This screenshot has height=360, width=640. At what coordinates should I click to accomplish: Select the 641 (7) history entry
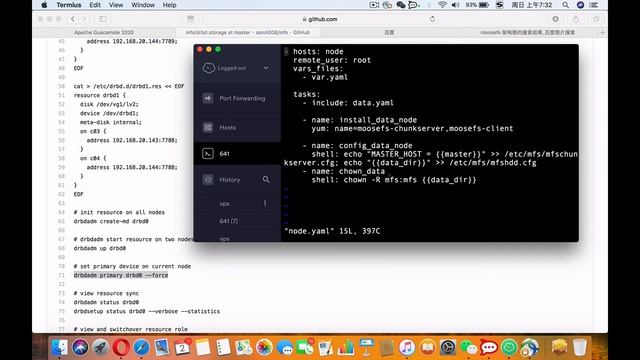(x=238, y=221)
